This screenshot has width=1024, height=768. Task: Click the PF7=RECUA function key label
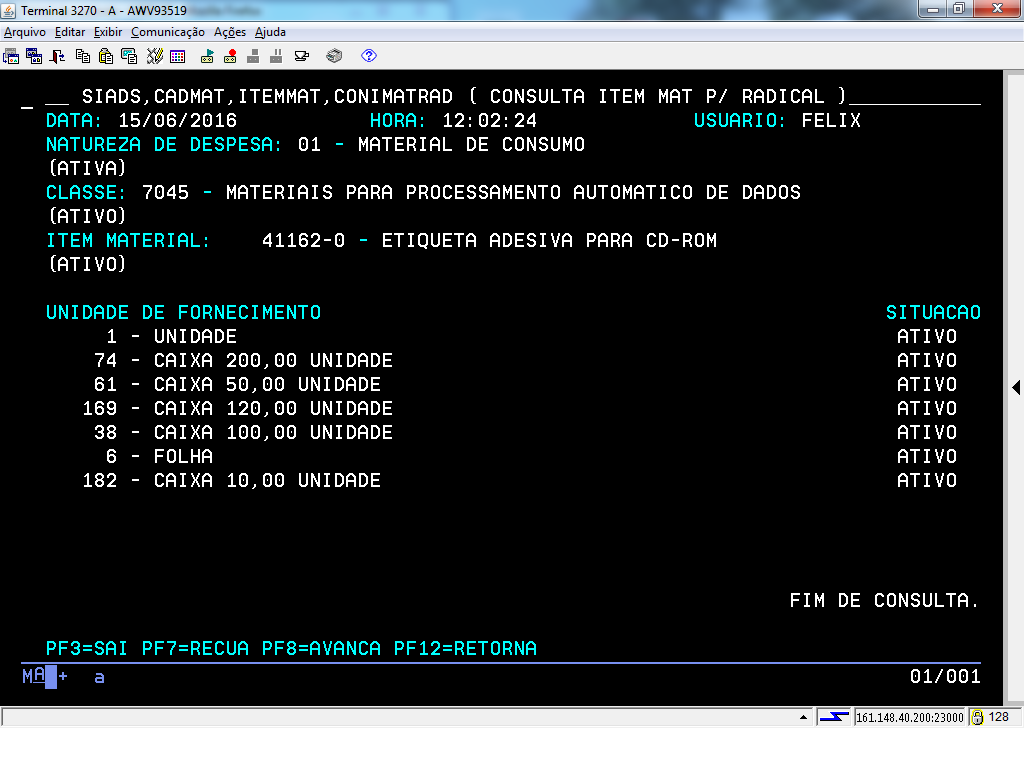[x=195, y=648]
